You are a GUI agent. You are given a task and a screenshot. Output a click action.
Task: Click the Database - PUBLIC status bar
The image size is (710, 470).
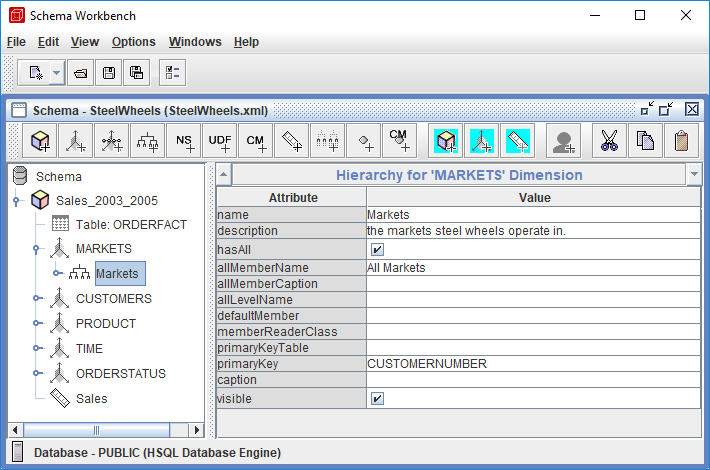click(355, 452)
